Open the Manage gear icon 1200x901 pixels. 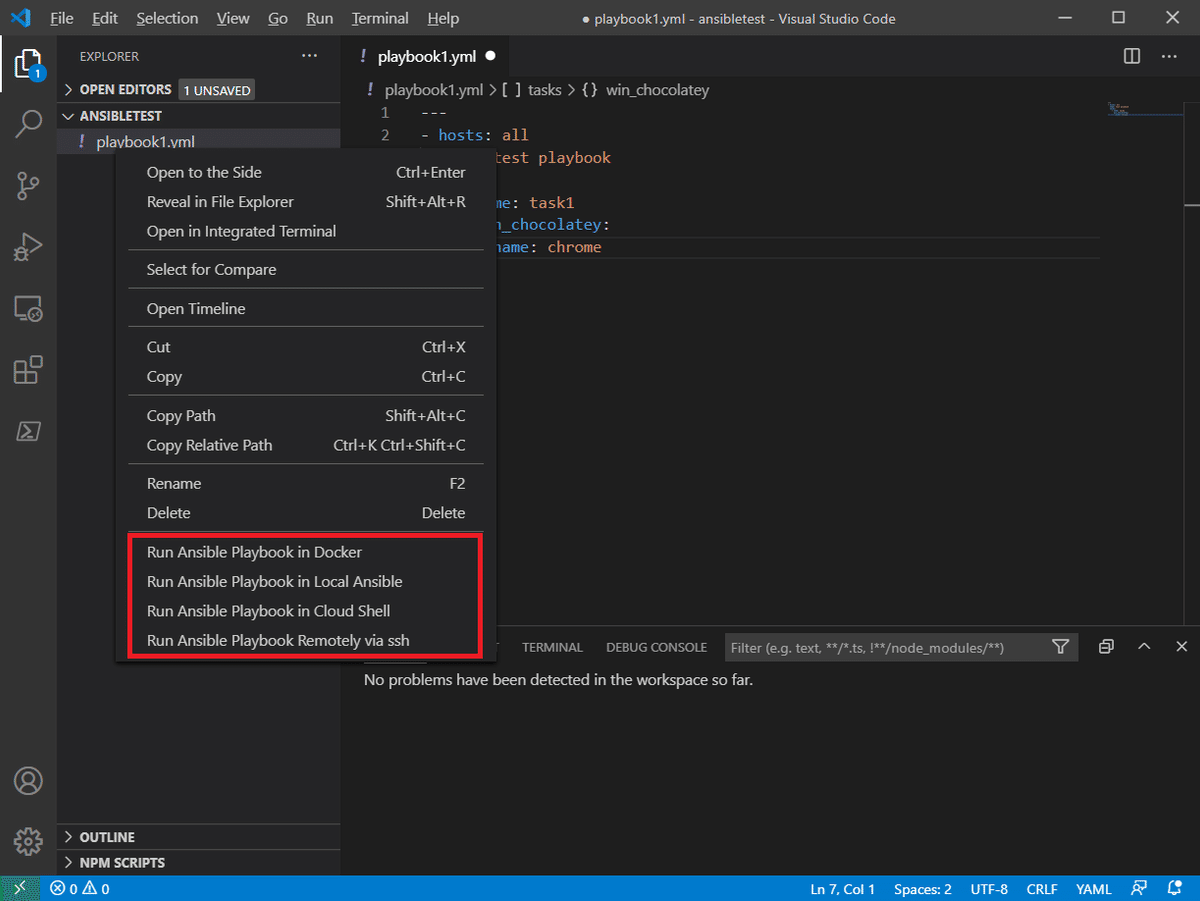point(28,840)
